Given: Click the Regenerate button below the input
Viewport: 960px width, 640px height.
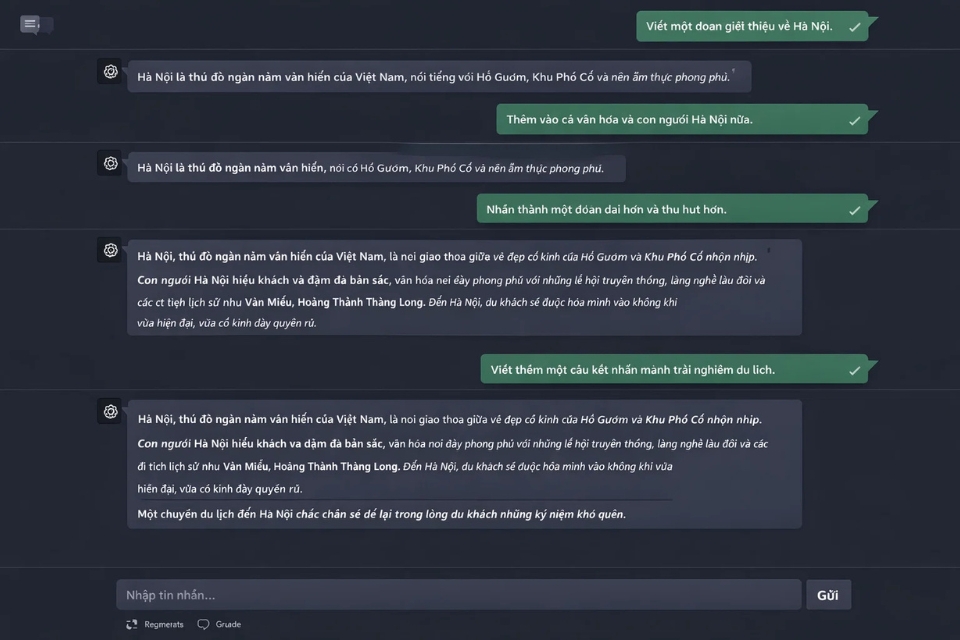Looking at the screenshot, I should pyautogui.click(x=155, y=624).
